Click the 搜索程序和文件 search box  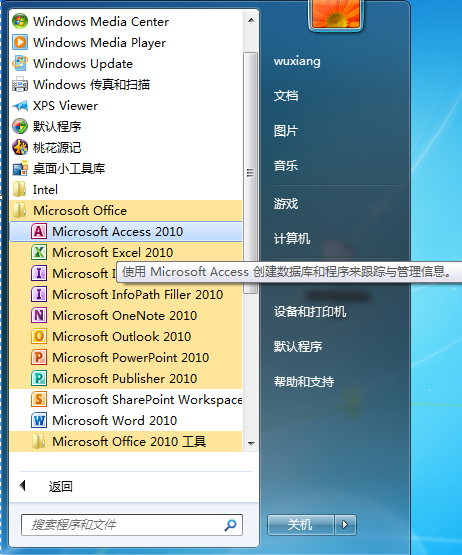(x=132, y=525)
